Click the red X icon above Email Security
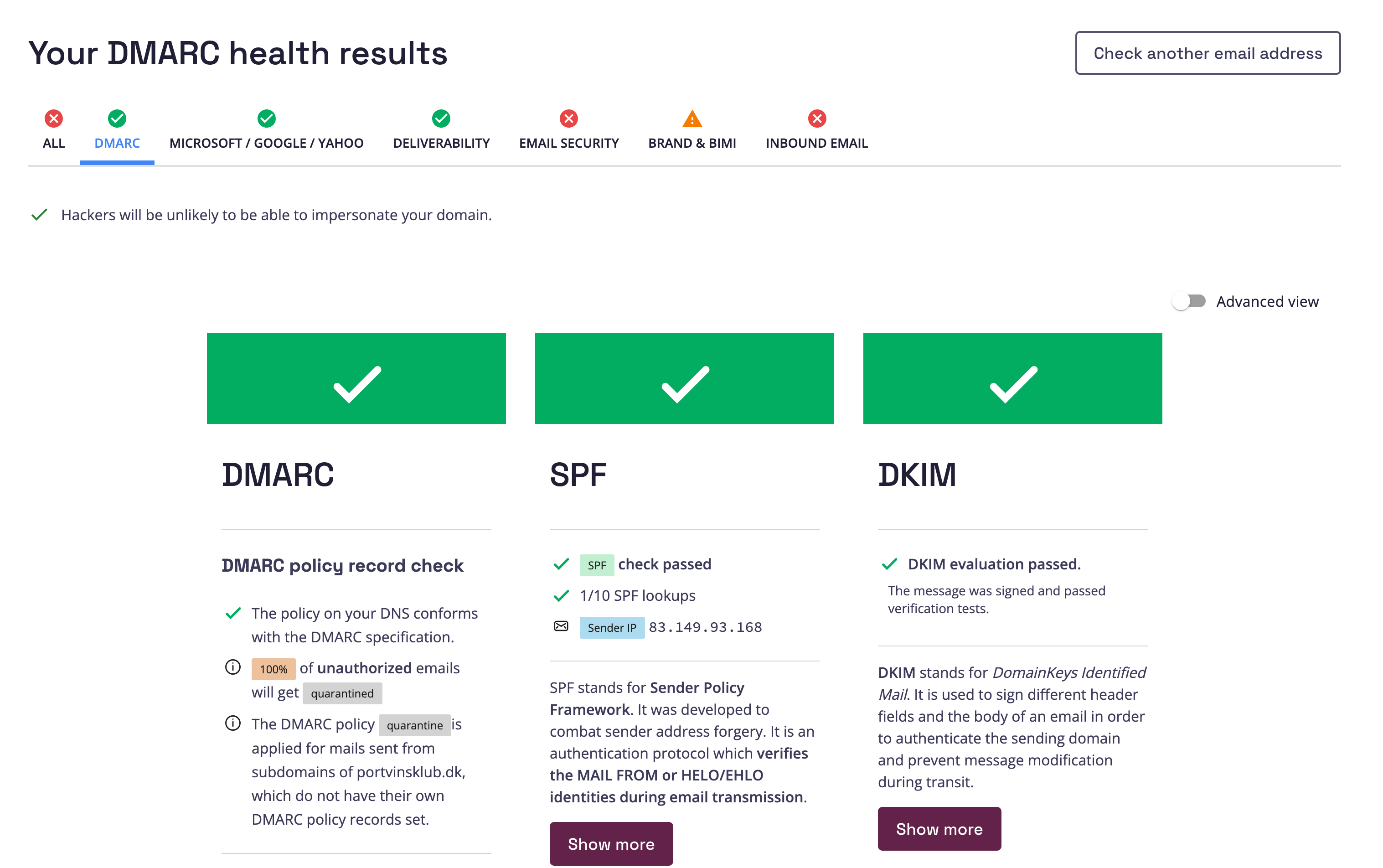Image resolution: width=1383 pixels, height=868 pixels. (x=568, y=119)
